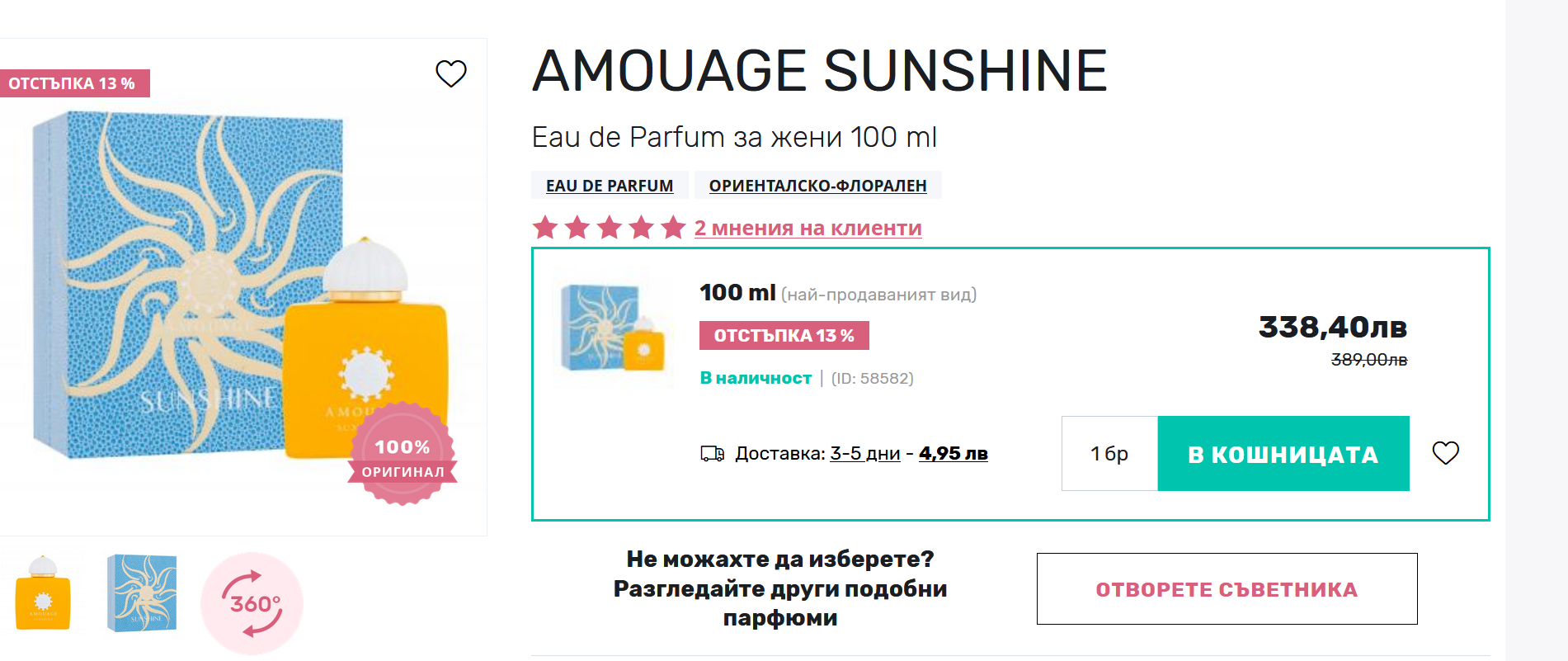Click the ОТСТЪПКА 13 % badge on image
This screenshot has height=661, width=1568.
pyautogui.click(x=73, y=83)
